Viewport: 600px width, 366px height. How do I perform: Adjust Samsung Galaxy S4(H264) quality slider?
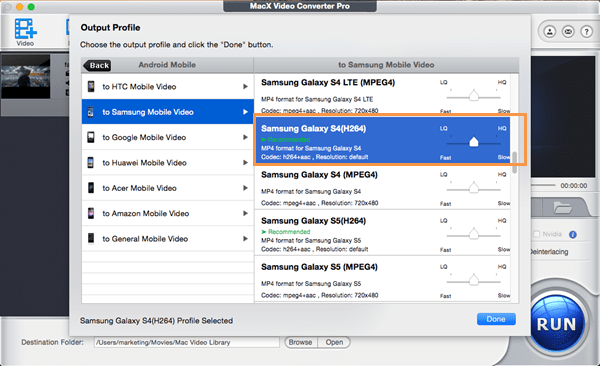473,142
